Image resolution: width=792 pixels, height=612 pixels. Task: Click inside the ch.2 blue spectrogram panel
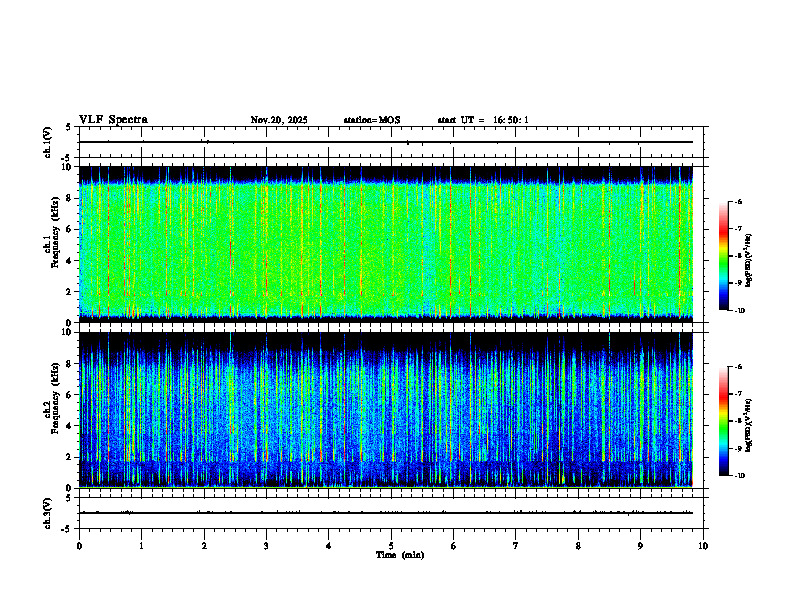(x=386, y=410)
